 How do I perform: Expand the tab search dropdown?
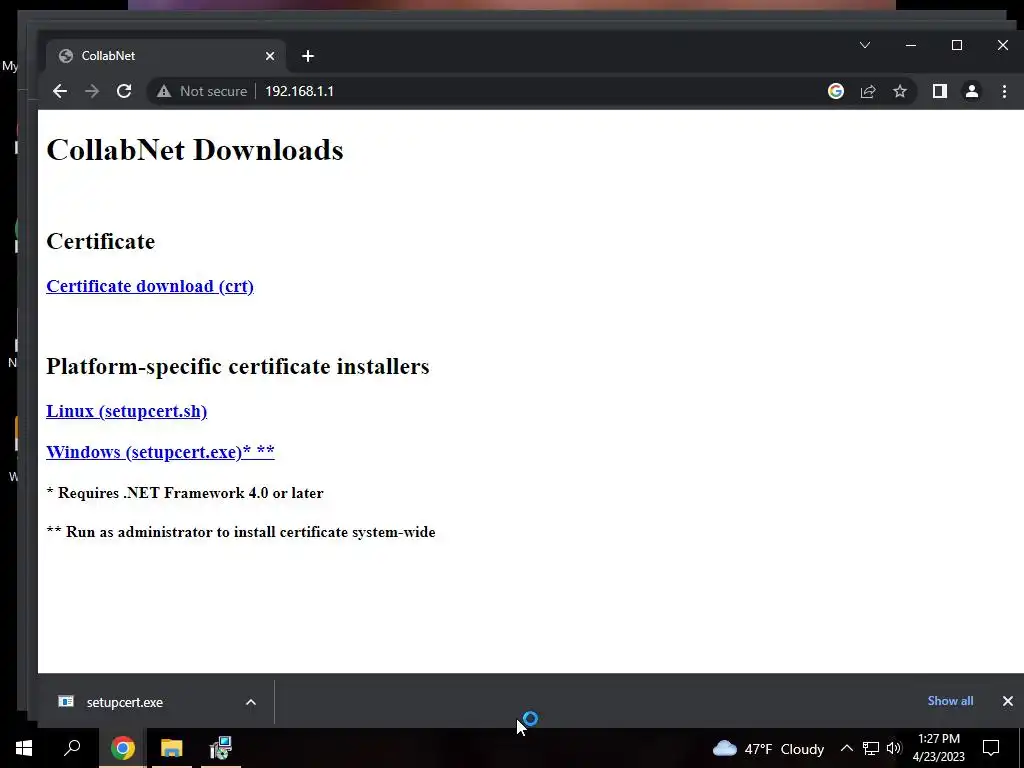coord(865,45)
